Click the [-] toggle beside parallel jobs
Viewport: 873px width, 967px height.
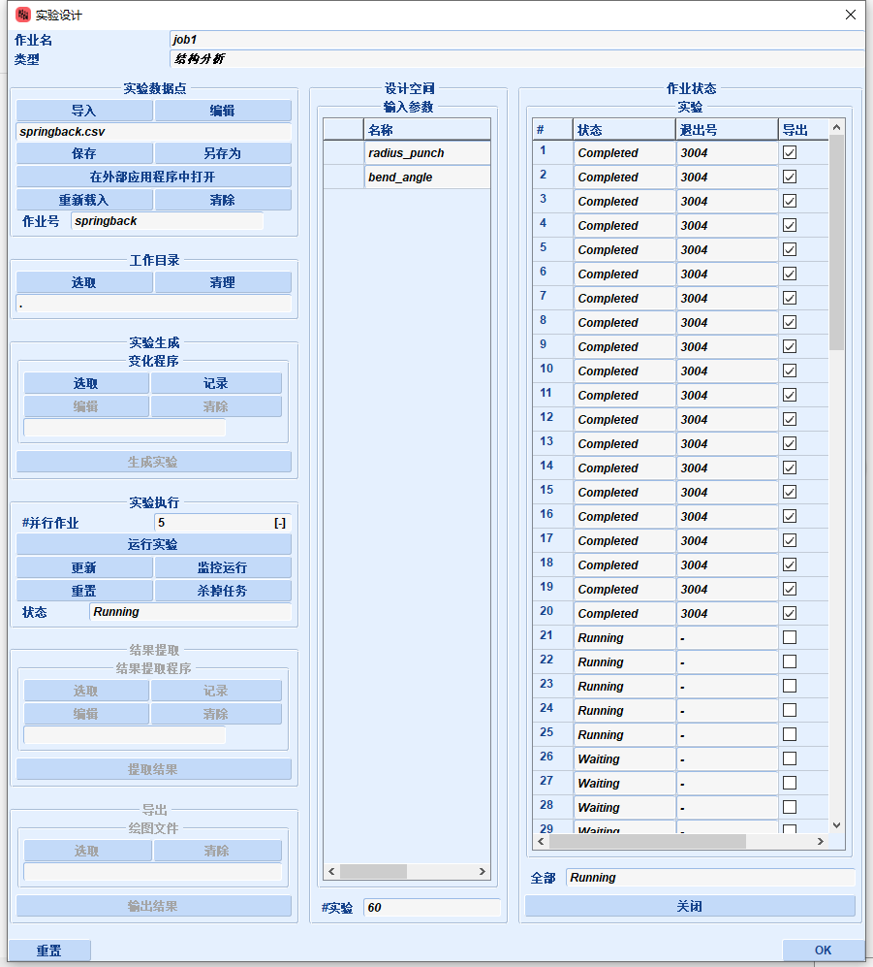[280, 523]
